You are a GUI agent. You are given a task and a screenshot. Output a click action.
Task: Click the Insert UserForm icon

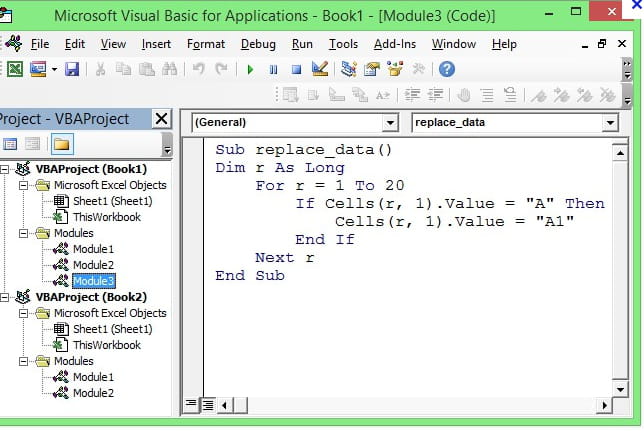tap(38, 69)
